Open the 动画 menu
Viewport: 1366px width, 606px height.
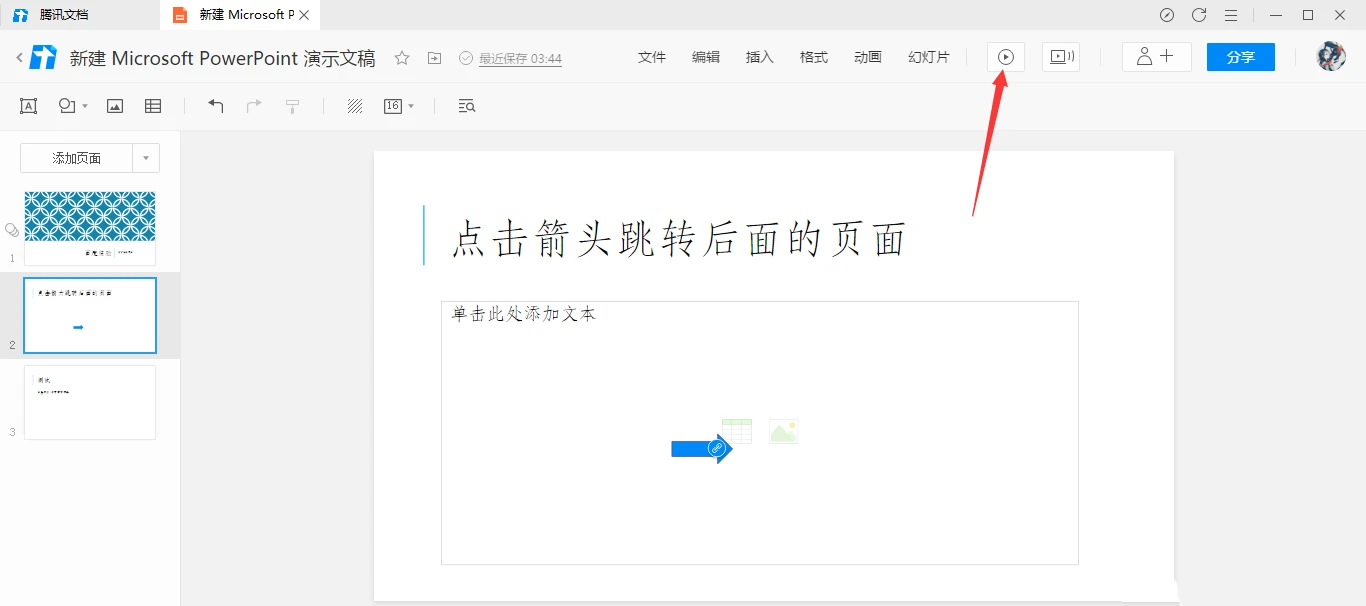868,57
